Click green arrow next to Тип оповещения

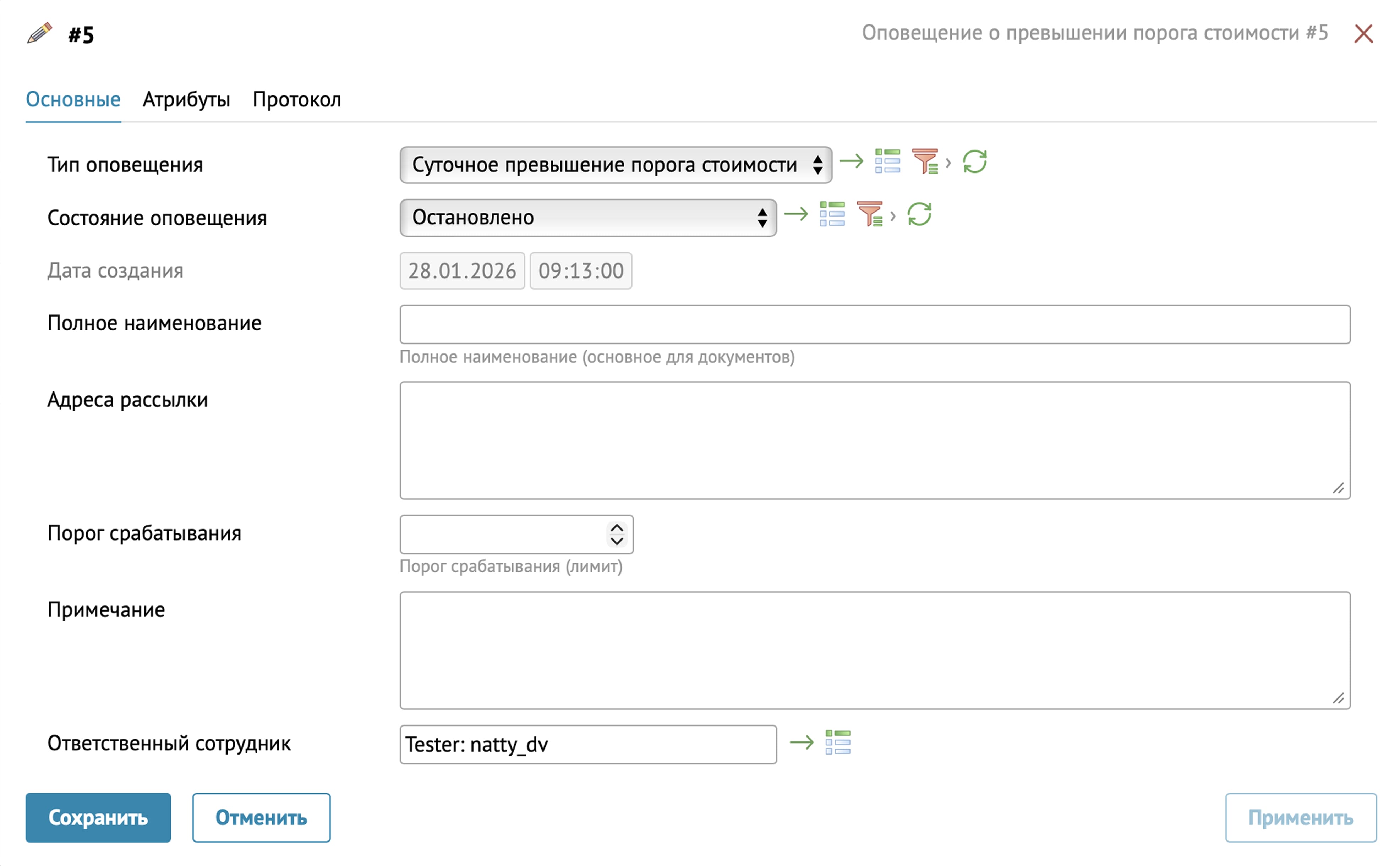tap(851, 161)
